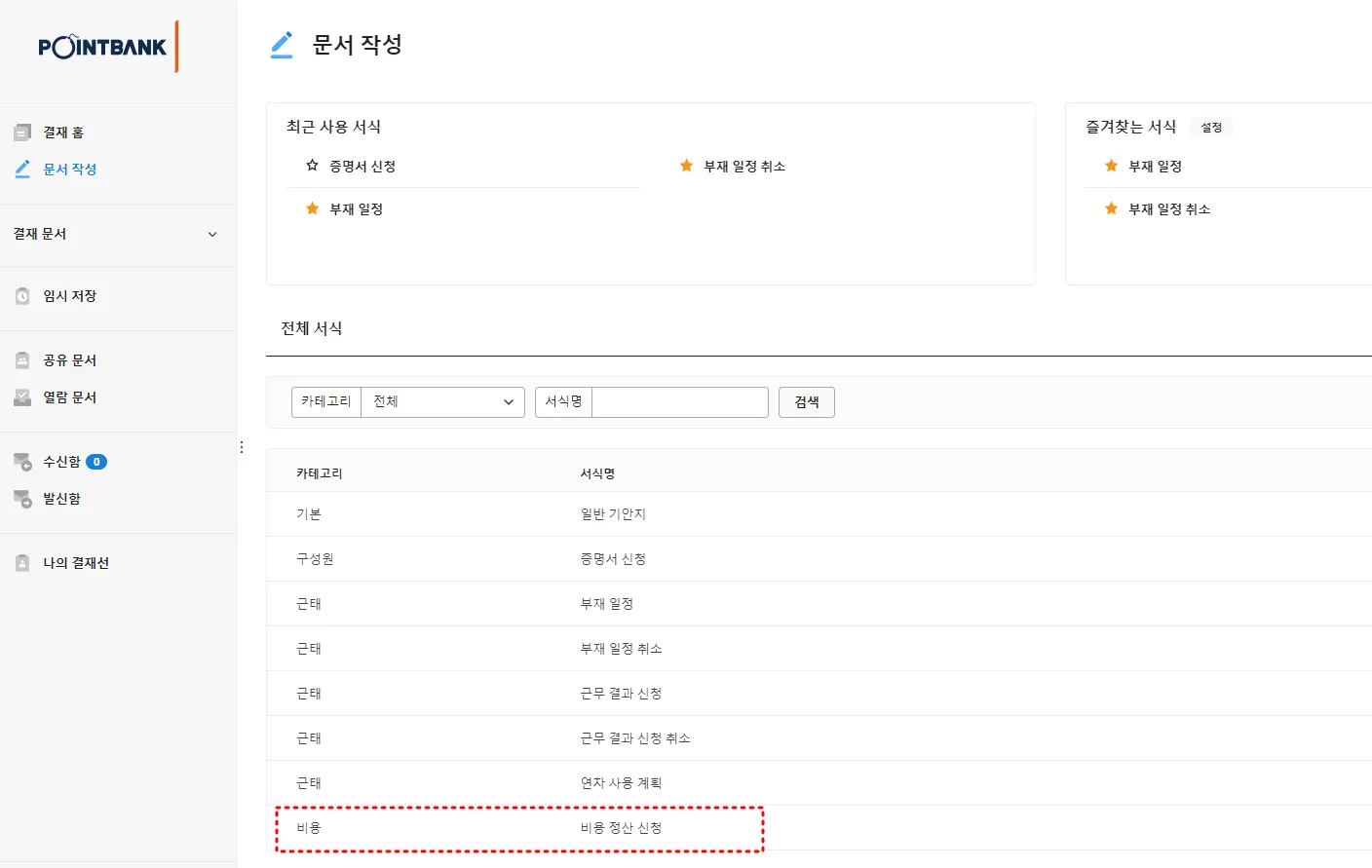The image size is (1372, 868).
Task: Toggle the 부재 일정 취소 star in 즐겨찾는 서식
Action: [x=1111, y=208]
